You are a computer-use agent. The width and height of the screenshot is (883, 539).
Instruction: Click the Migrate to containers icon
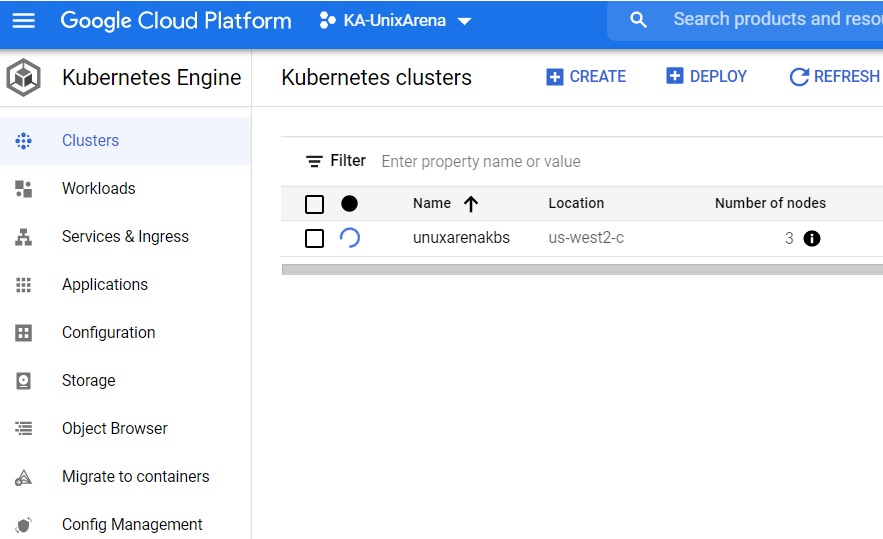point(23,478)
